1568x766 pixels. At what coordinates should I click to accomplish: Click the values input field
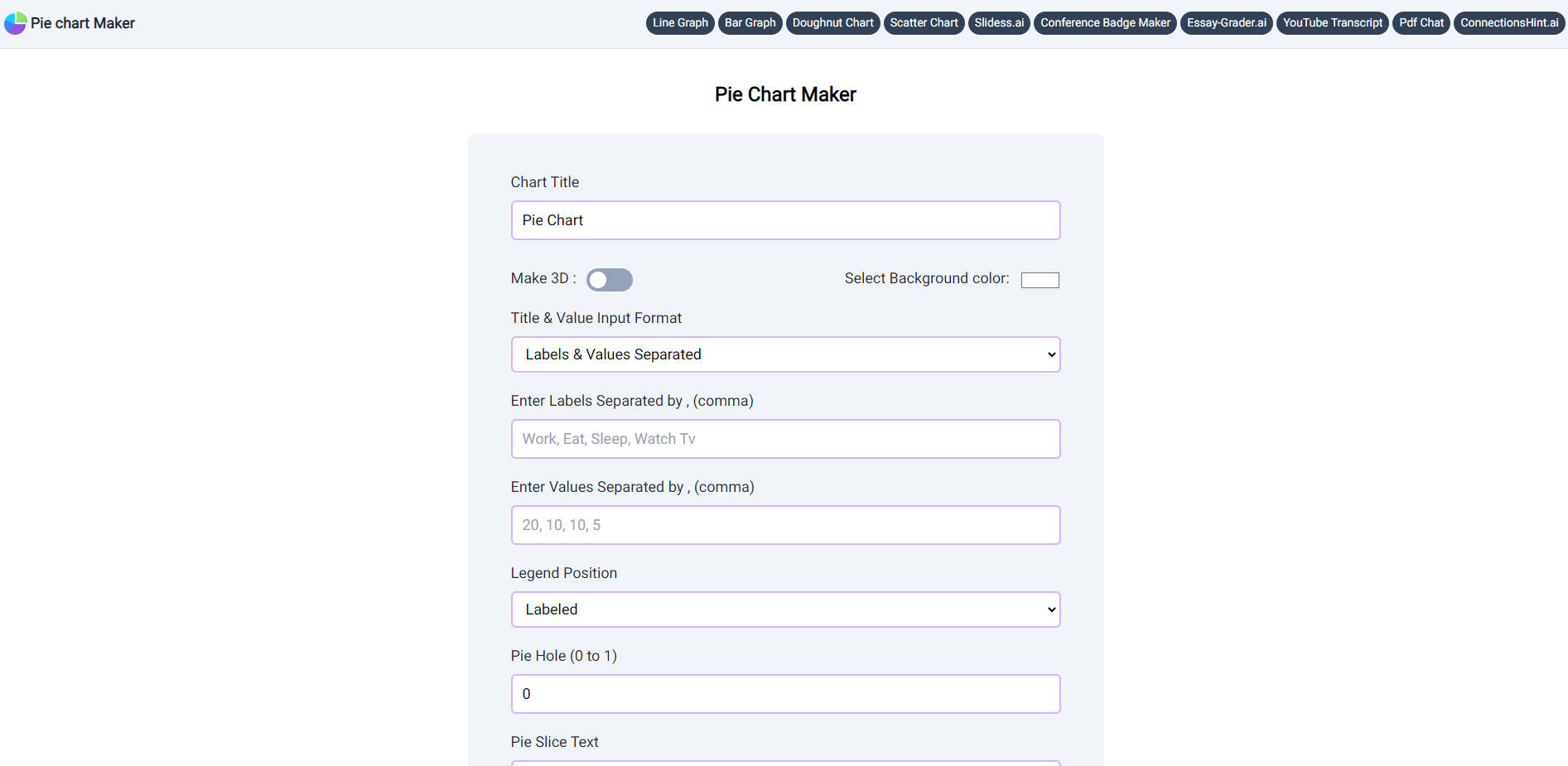point(785,525)
